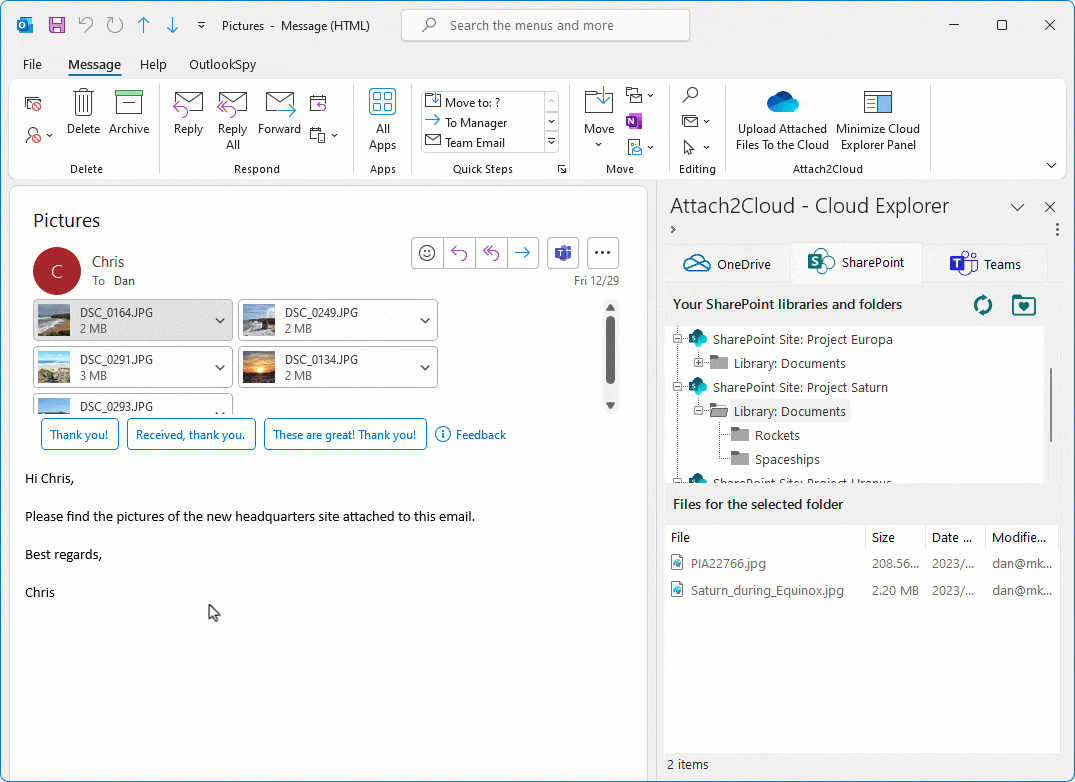Refresh the SharePoint libraries list
The image size is (1075, 782).
(983, 304)
